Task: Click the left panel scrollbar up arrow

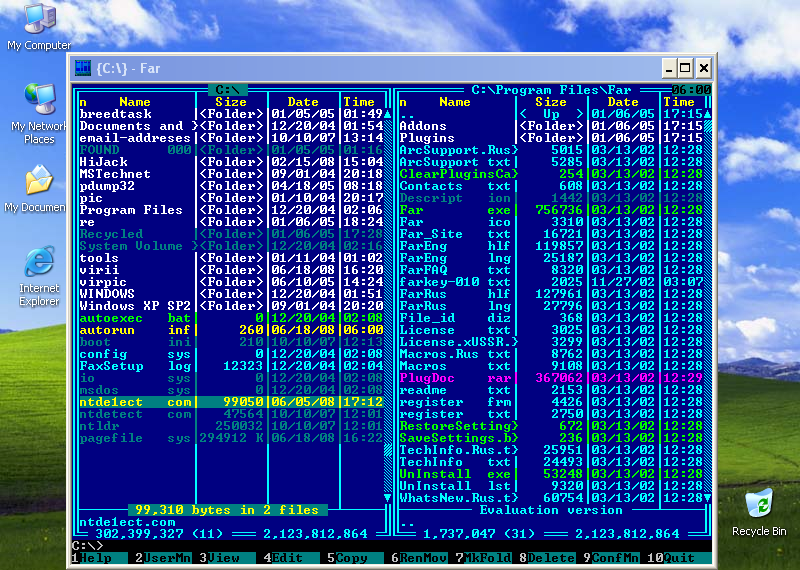Action: (388, 114)
